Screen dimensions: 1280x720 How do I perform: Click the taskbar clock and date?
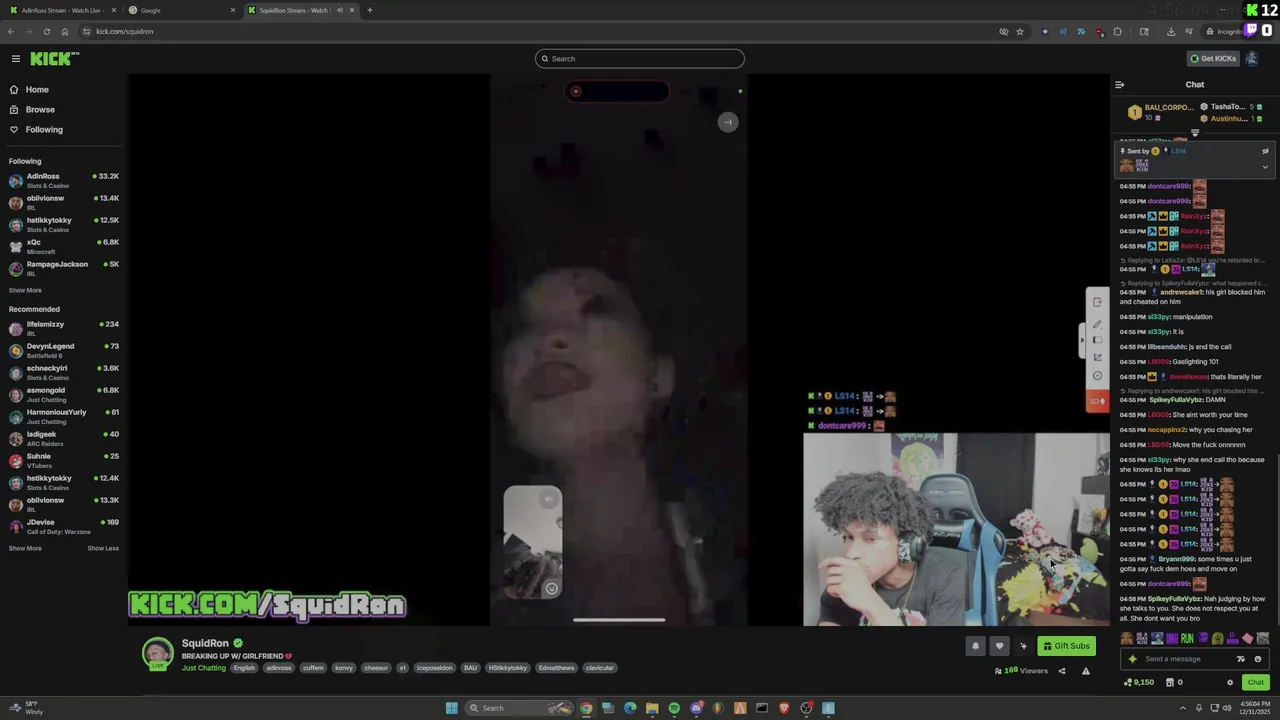(1257, 708)
